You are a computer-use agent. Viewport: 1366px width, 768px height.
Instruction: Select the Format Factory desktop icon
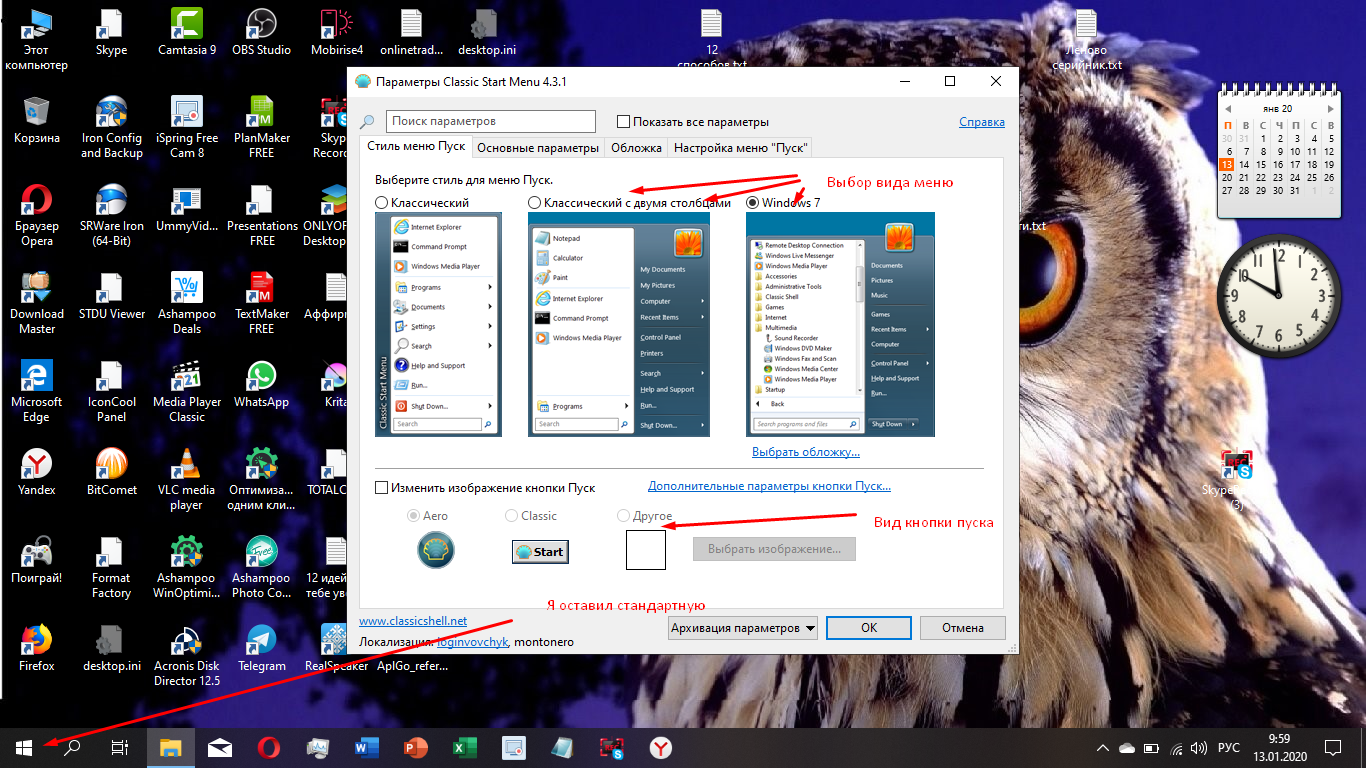coord(111,568)
